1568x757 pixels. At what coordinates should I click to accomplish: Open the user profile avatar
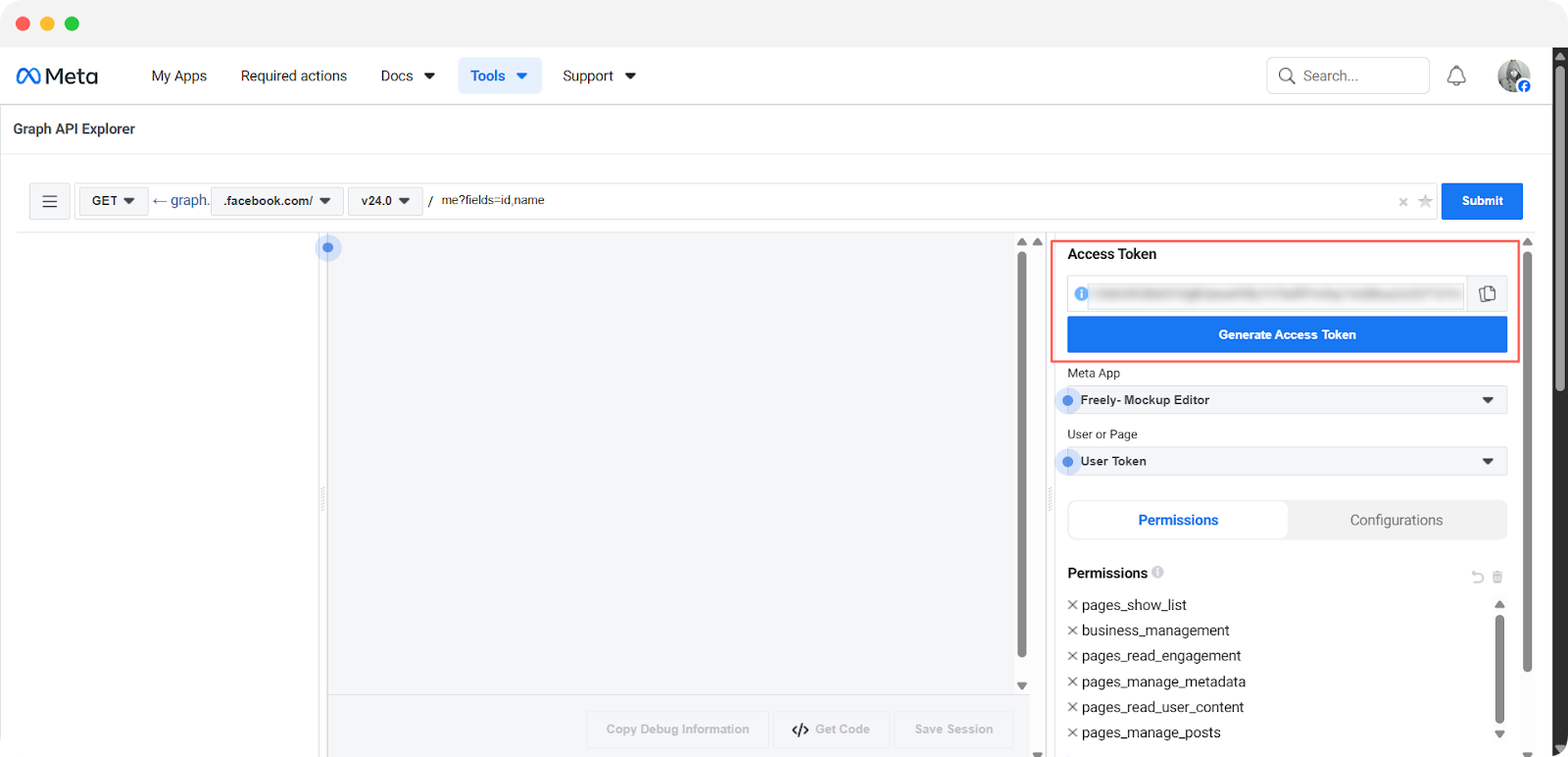click(1513, 76)
